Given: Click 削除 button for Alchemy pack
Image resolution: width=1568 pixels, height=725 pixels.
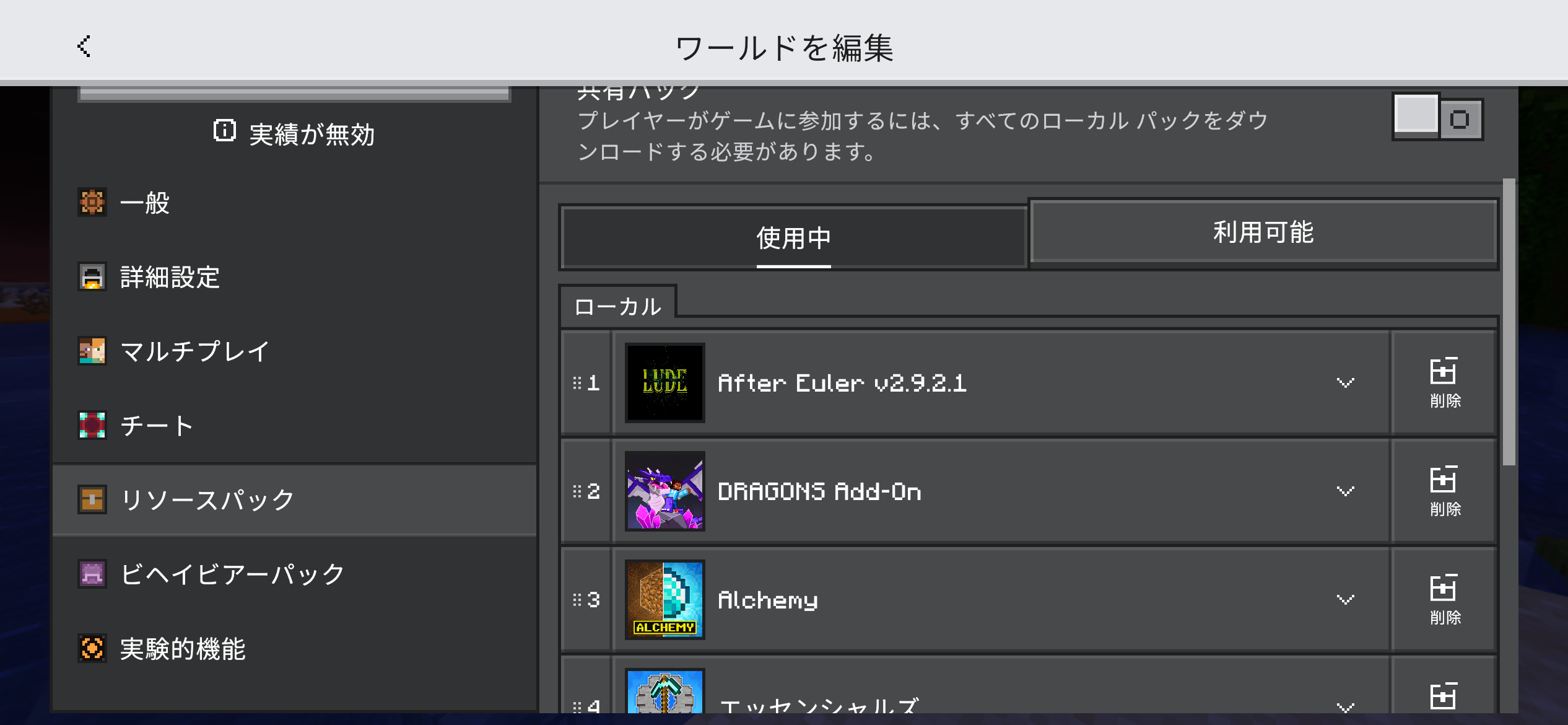Looking at the screenshot, I should 1444,599.
